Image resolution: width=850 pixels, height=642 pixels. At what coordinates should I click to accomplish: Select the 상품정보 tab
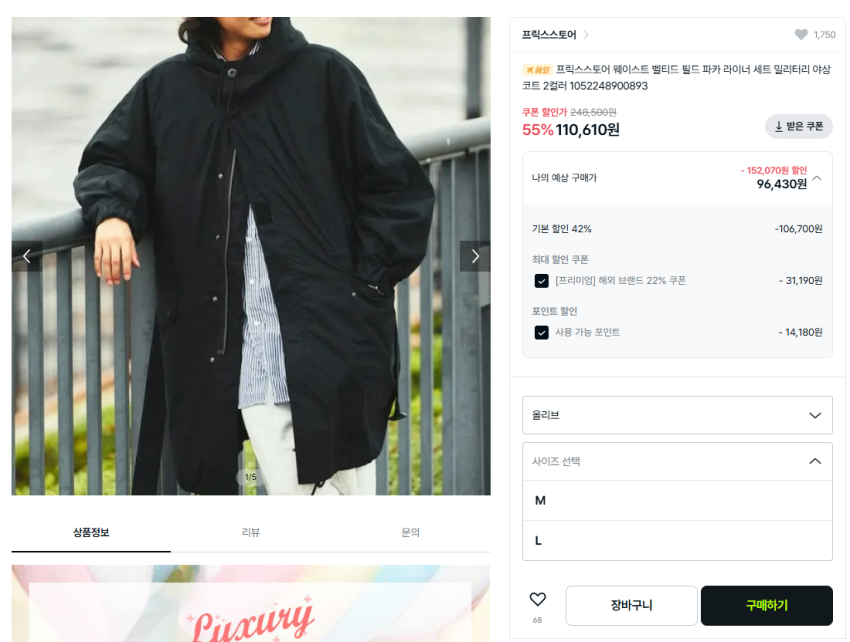click(91, 532)
